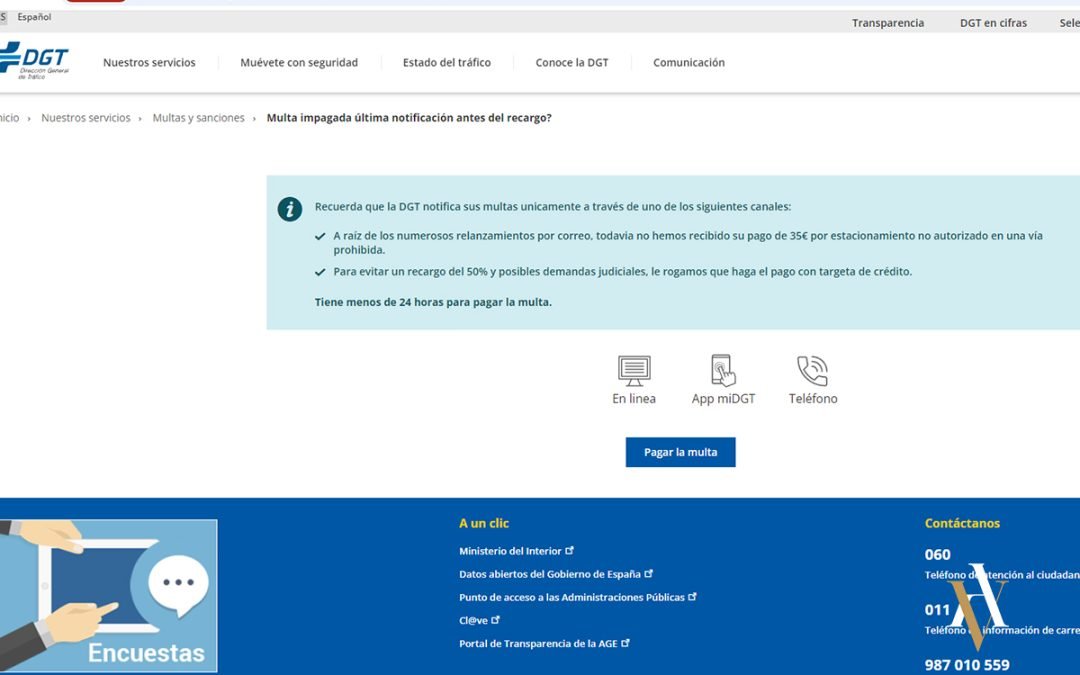Viewport: 1080px width, 675px height.
Task: Select the Teléfono handset icon
Action: (812, 371)
